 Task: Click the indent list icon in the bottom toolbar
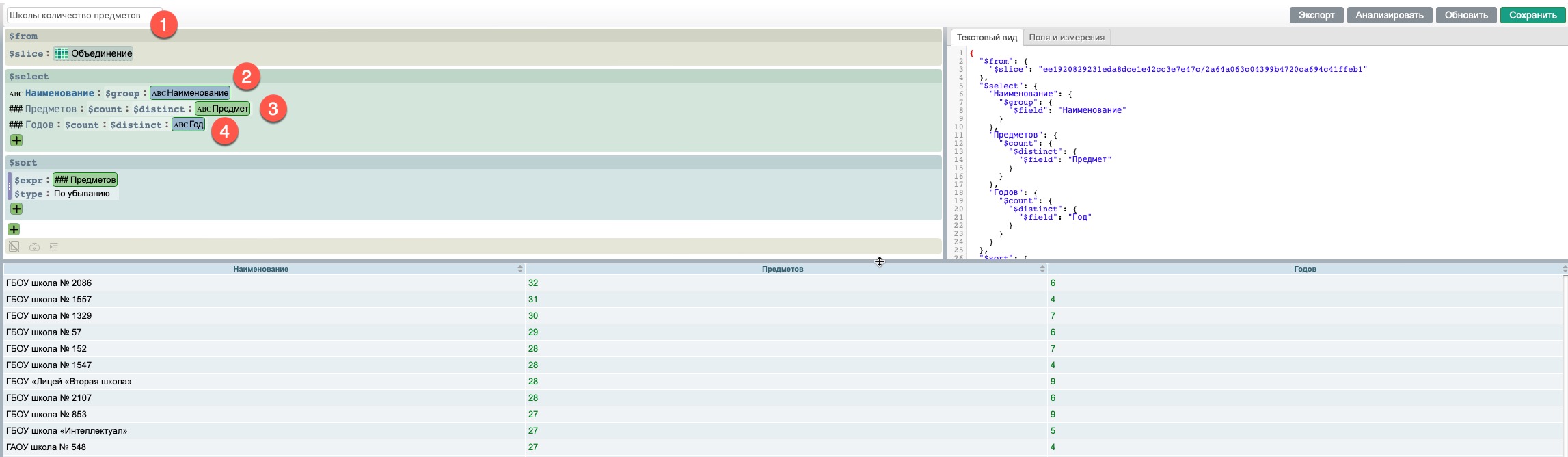54,247
